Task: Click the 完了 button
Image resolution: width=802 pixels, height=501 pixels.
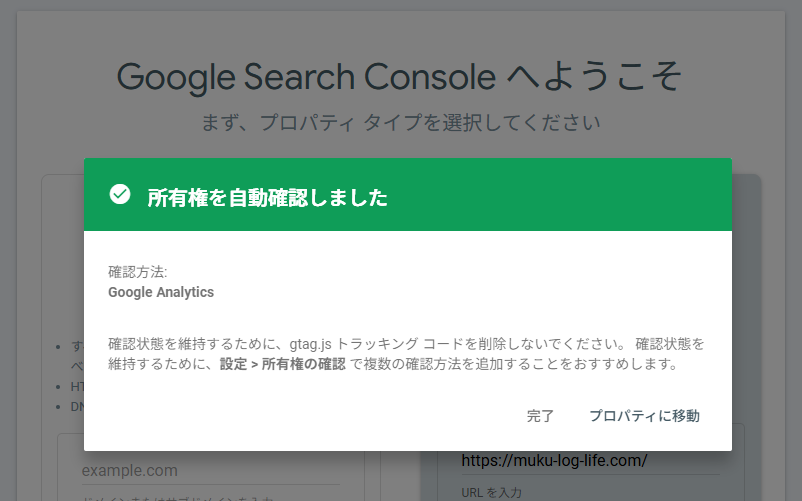Action: (x=540, y=416)
